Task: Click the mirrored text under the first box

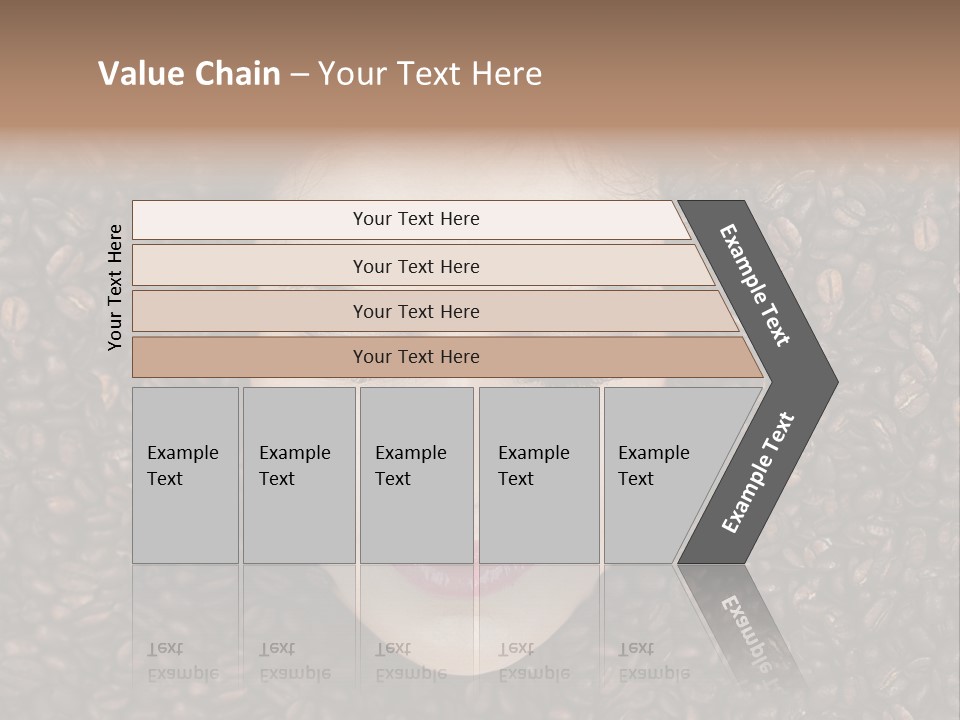Action: [x=182, y=661]
